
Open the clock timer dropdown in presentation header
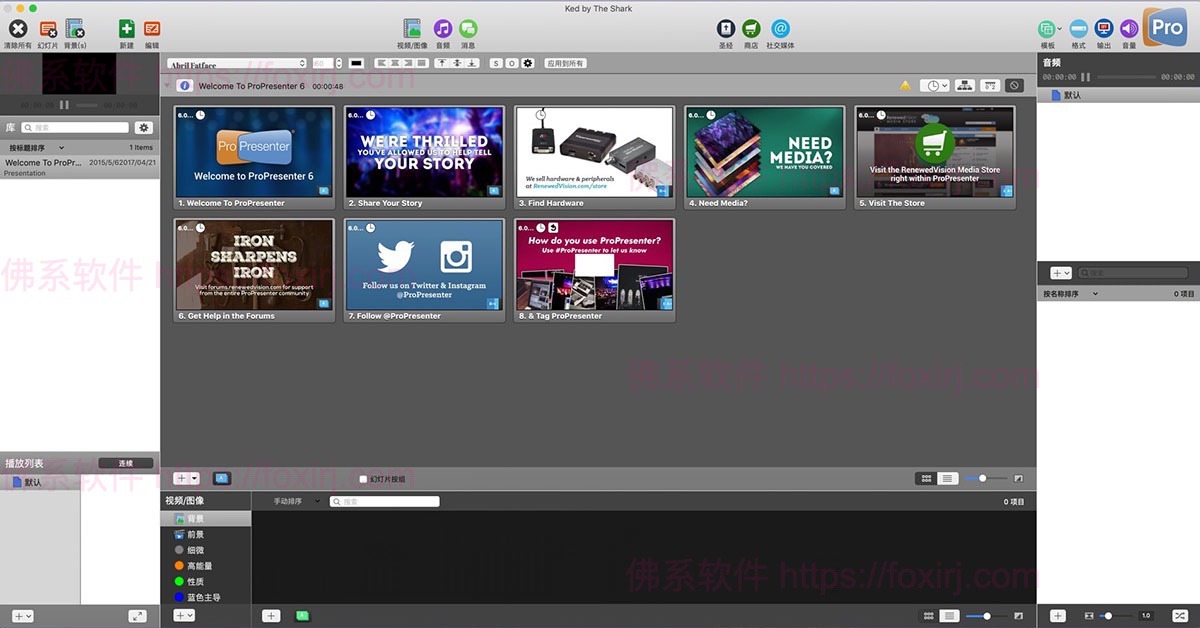(x=934, y=86)
